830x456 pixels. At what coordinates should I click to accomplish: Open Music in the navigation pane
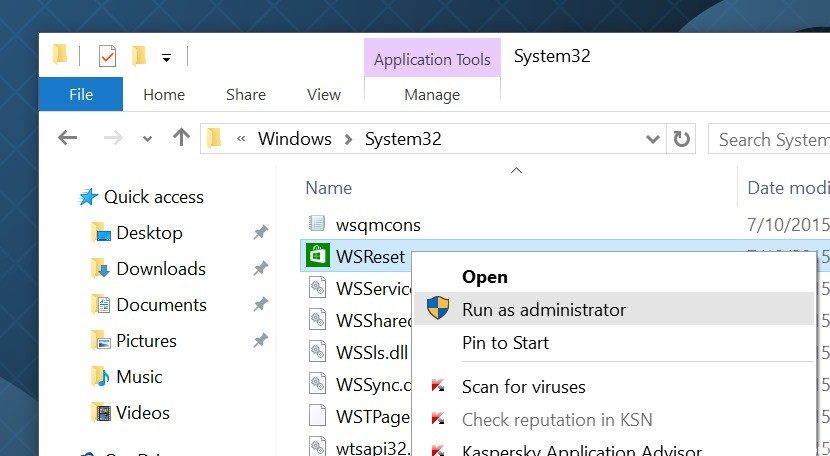tap(139, 377)
